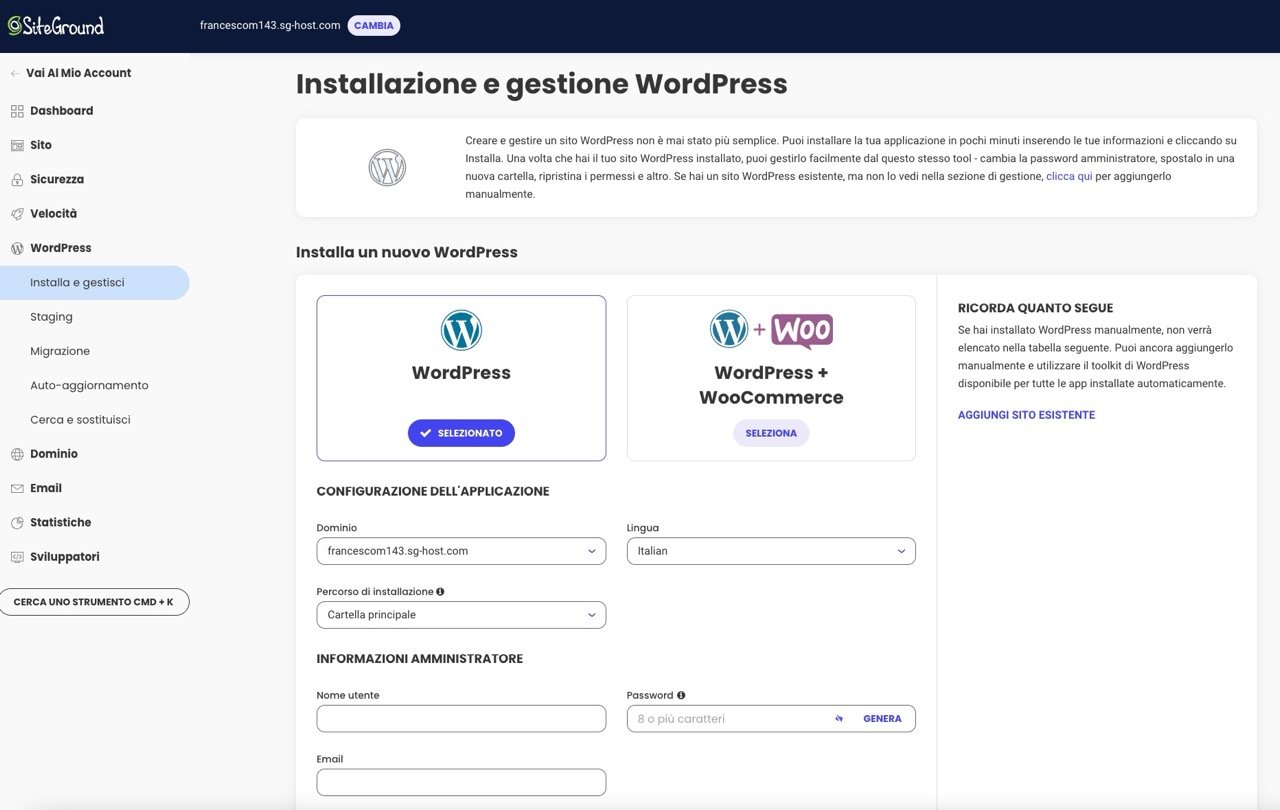The image size is (1280, 810).
Task: Click the Email envelope icon
Action: tap(17, 488)
